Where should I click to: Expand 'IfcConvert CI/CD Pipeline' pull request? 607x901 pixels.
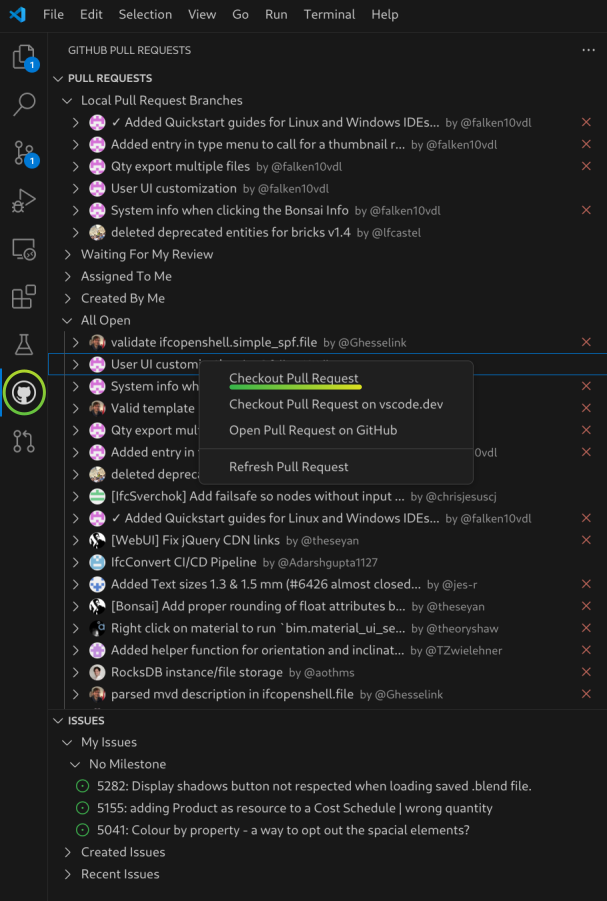75,563
